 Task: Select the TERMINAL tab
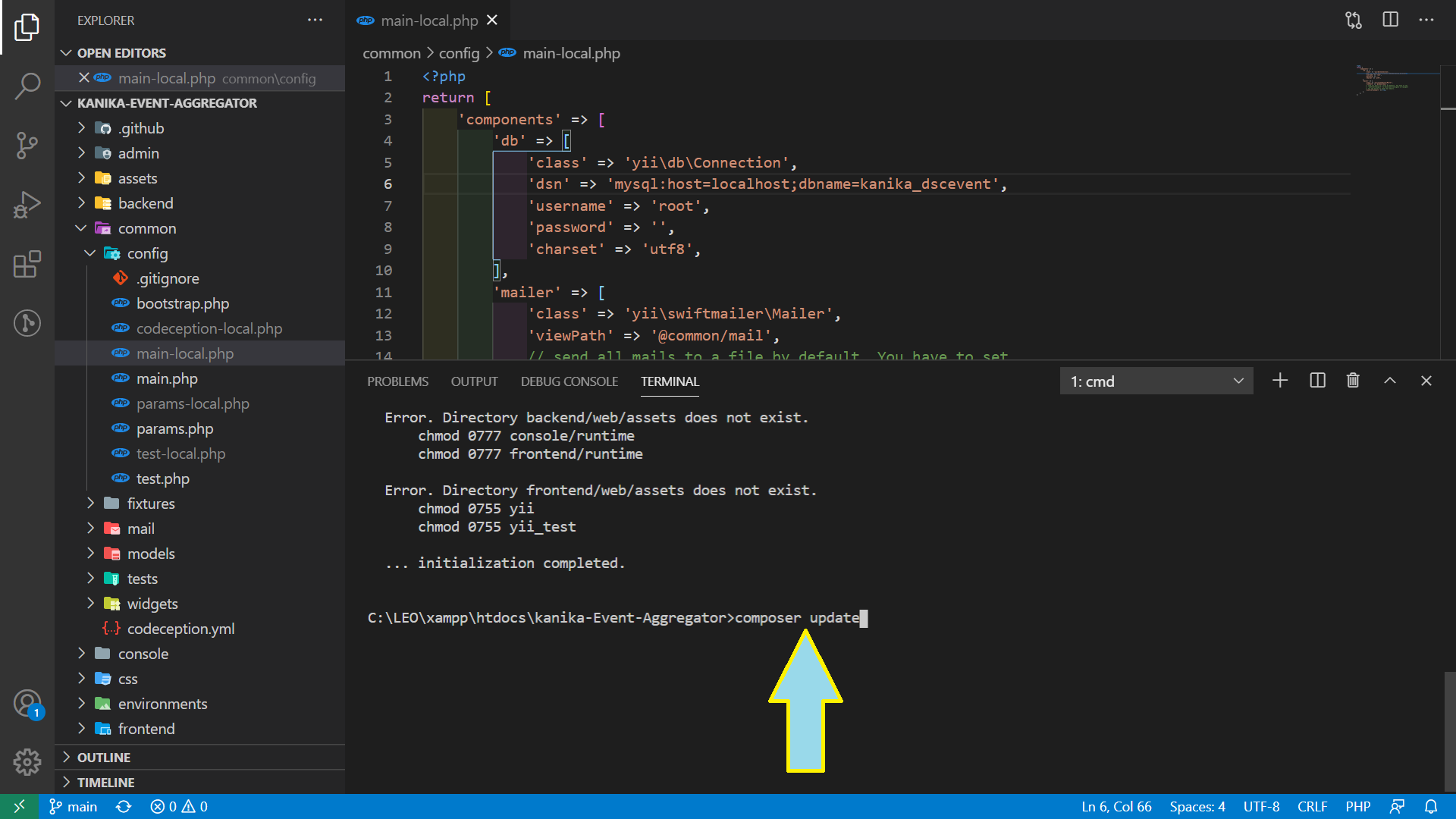tap(670, 381)
